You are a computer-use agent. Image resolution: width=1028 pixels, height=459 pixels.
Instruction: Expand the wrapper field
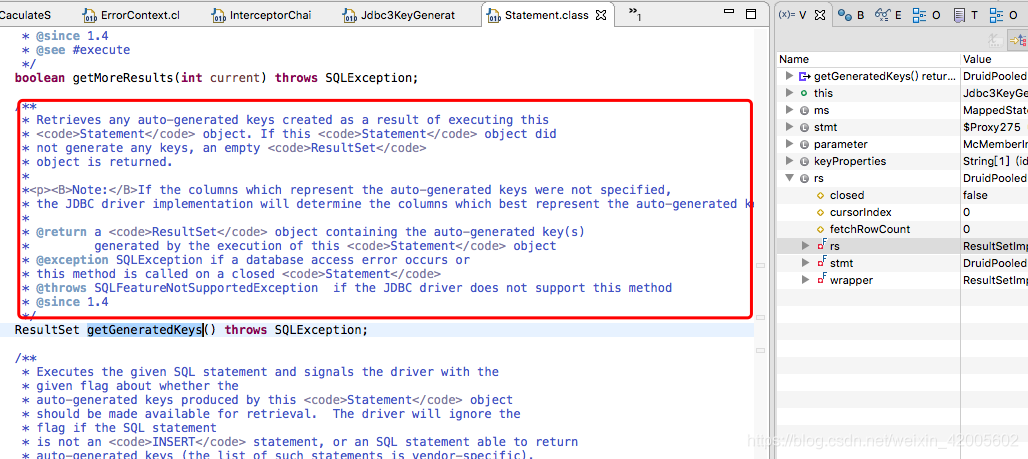(806, 280)
